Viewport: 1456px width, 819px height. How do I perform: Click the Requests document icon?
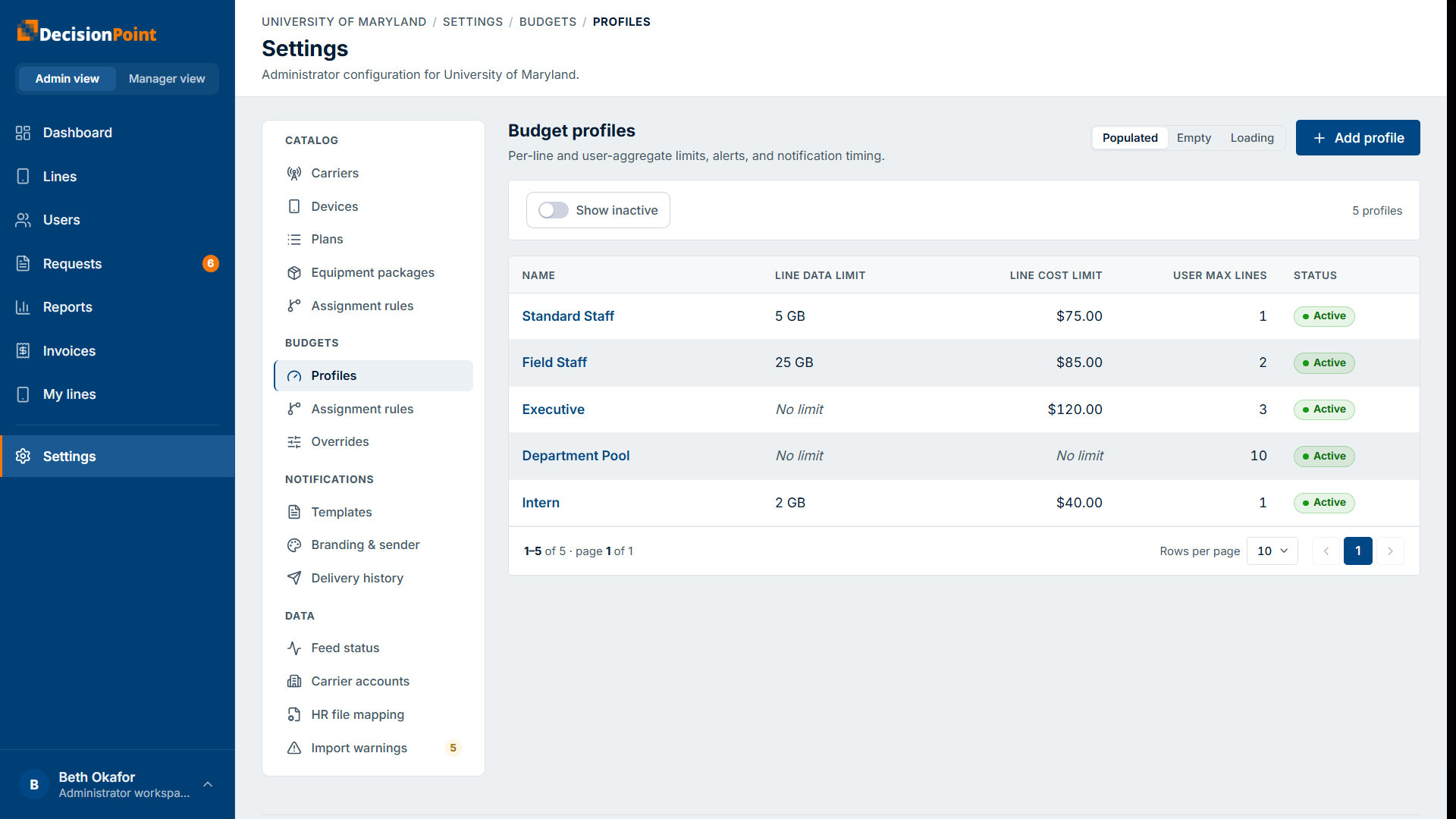[23, 264]
